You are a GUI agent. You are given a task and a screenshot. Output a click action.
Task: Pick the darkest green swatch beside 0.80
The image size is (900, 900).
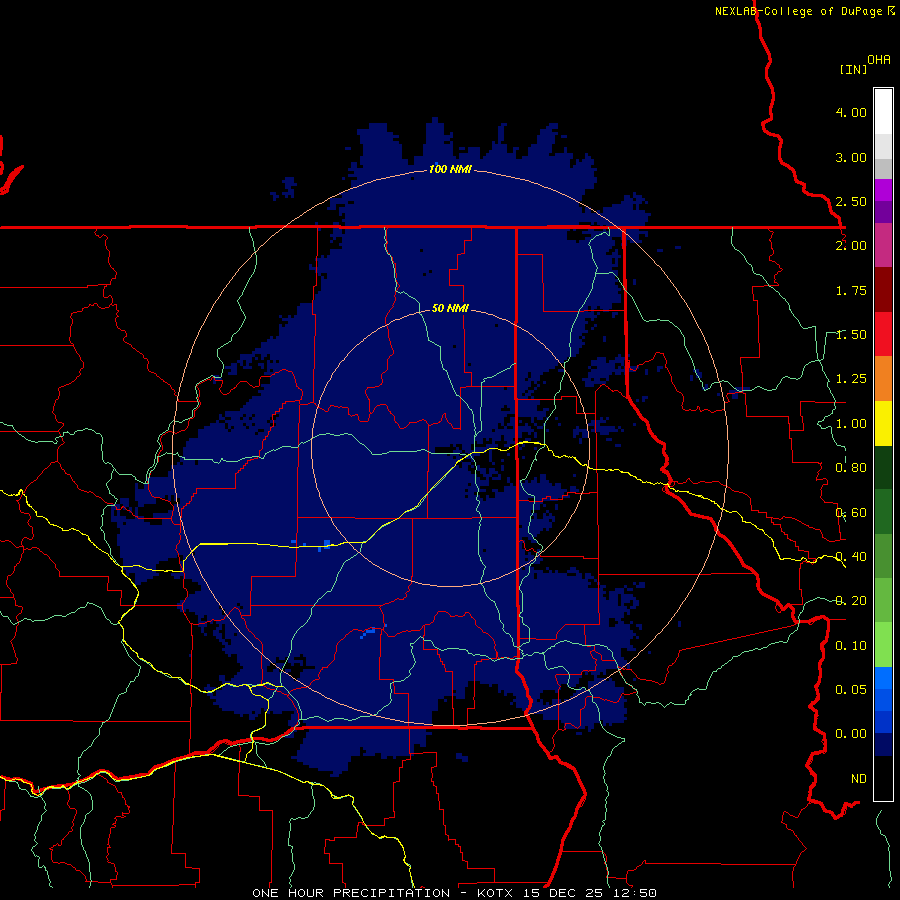[883, 467]
